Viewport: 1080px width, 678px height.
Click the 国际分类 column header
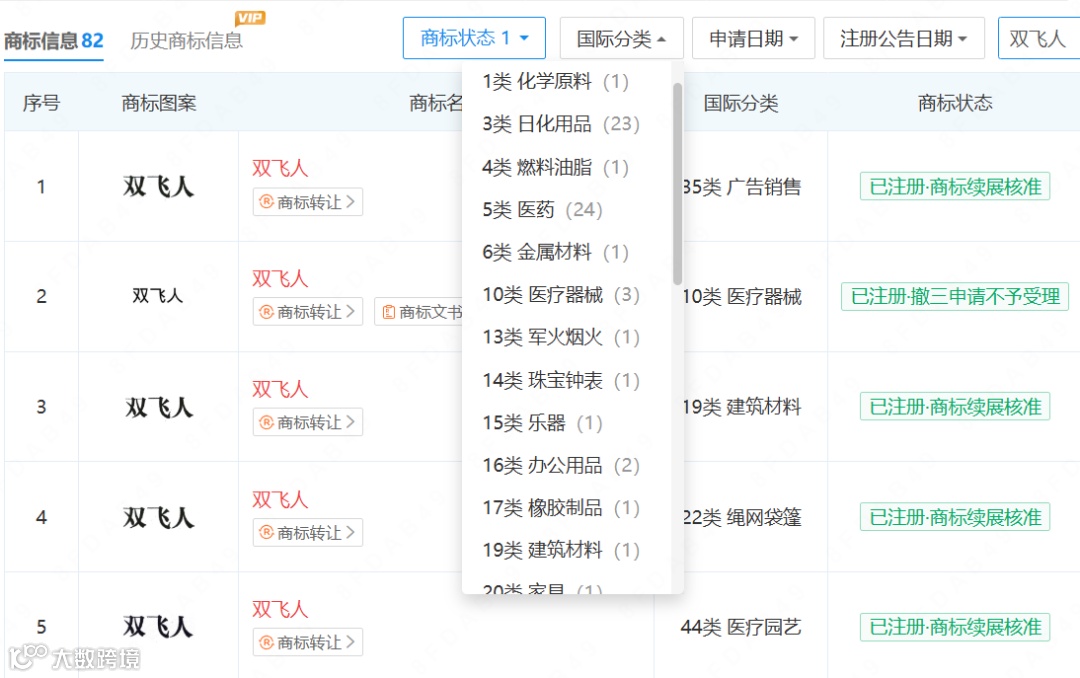(x=741, y=103)
